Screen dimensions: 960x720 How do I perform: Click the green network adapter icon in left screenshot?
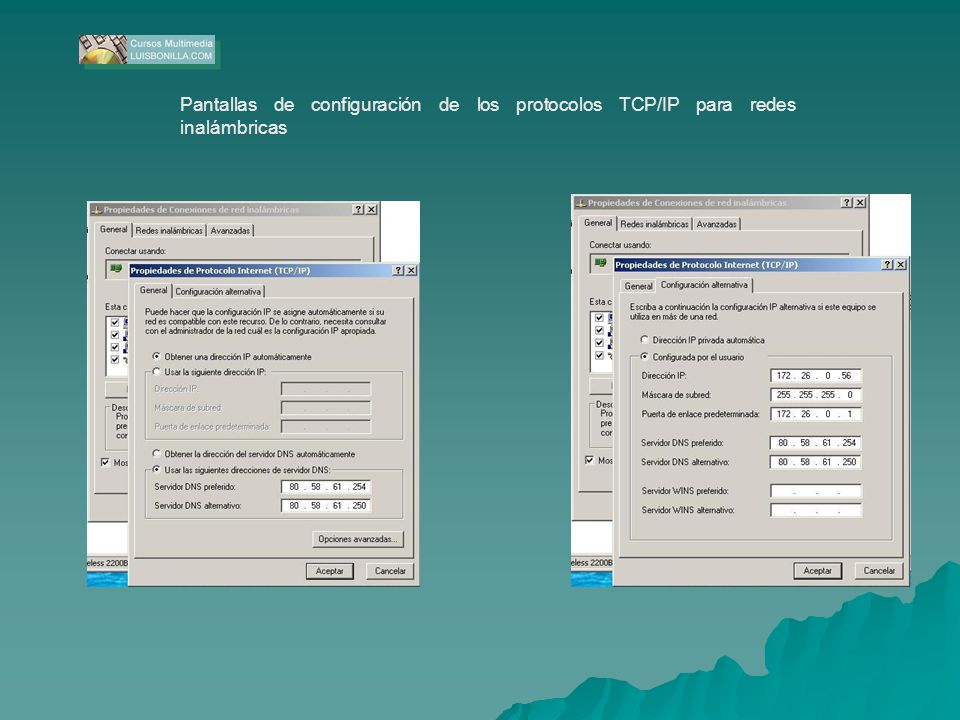click(x=116, y=268)
